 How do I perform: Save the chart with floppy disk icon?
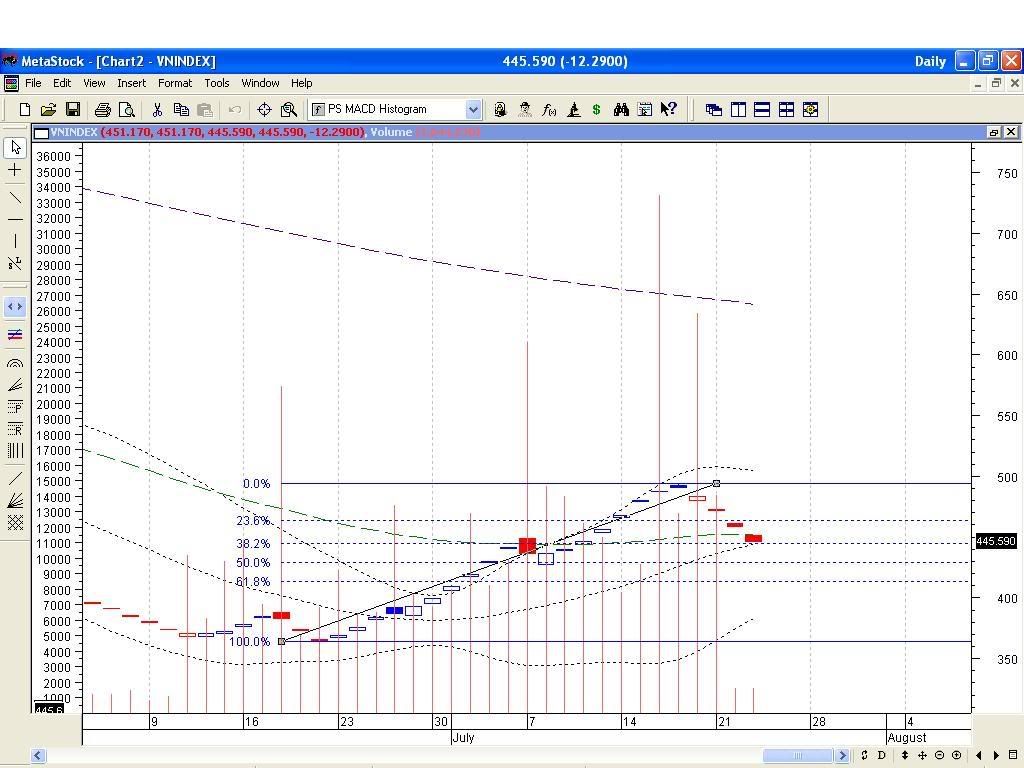73,109
